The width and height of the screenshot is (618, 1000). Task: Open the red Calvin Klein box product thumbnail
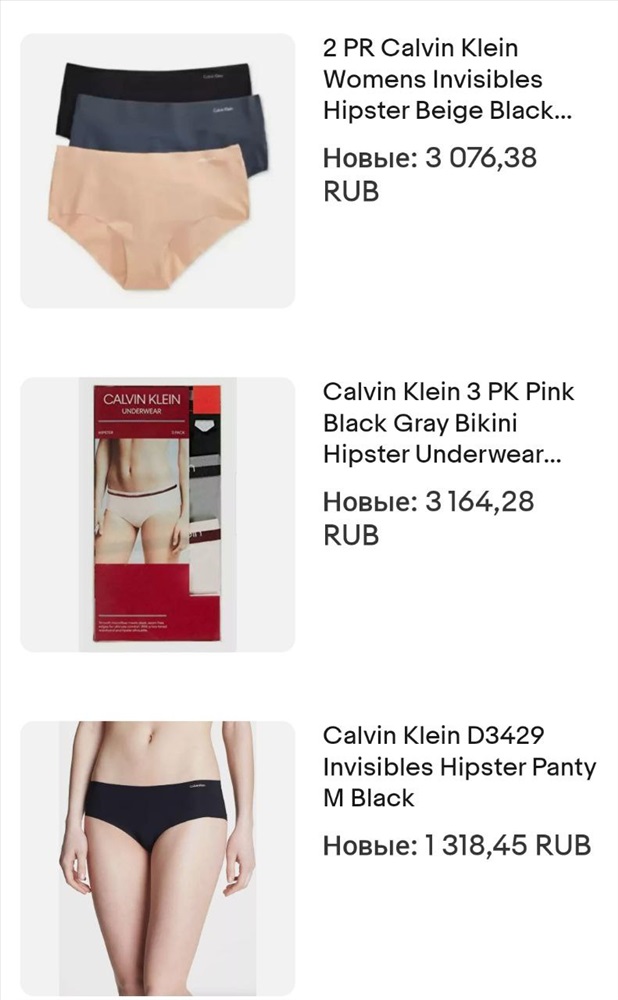(158, 515)
